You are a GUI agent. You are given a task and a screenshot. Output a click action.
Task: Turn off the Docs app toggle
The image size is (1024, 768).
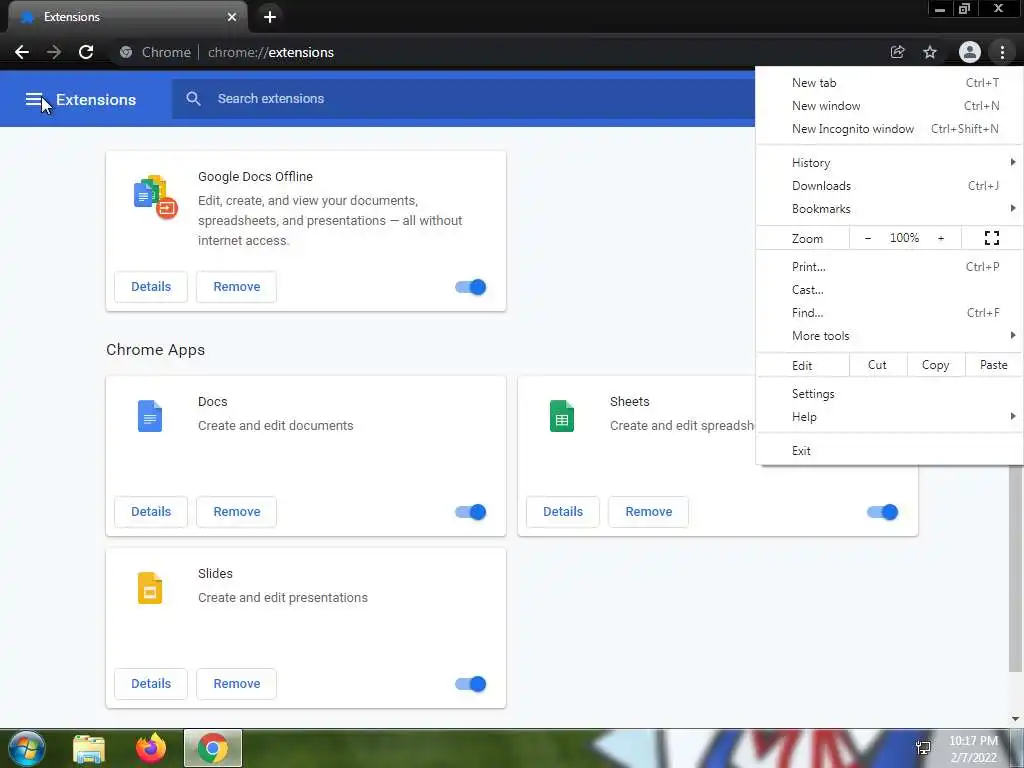[471, 512]
